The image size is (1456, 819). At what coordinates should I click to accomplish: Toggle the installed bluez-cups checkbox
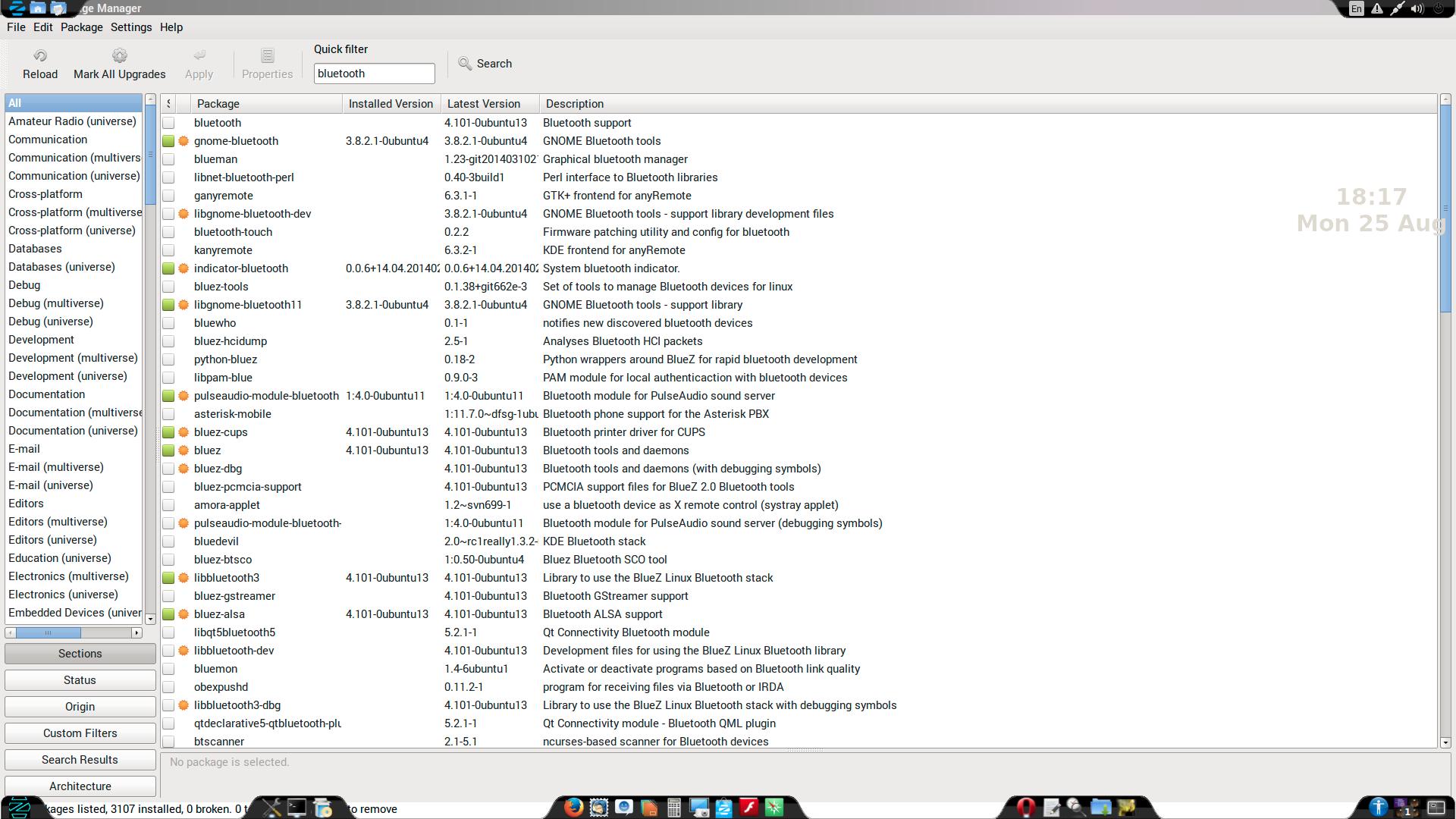[x=168, y=432]
